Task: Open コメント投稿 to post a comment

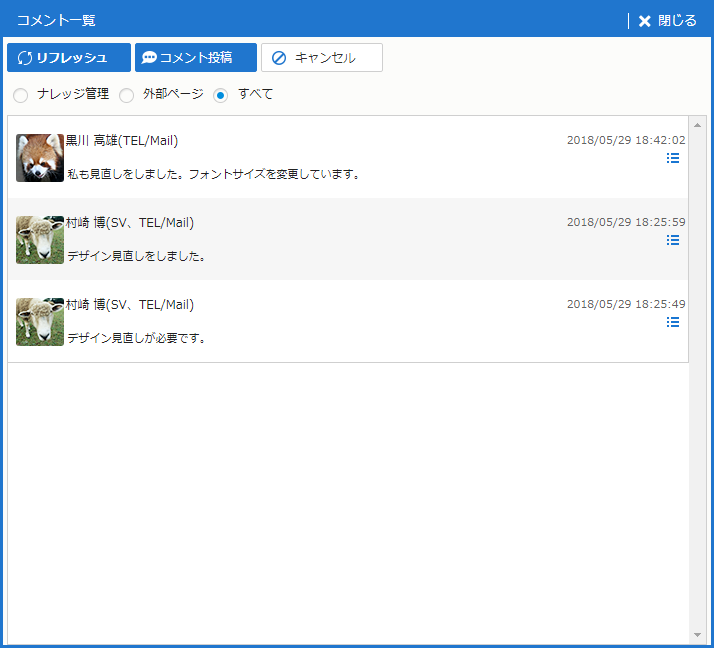Action: [x=196, y=58]
